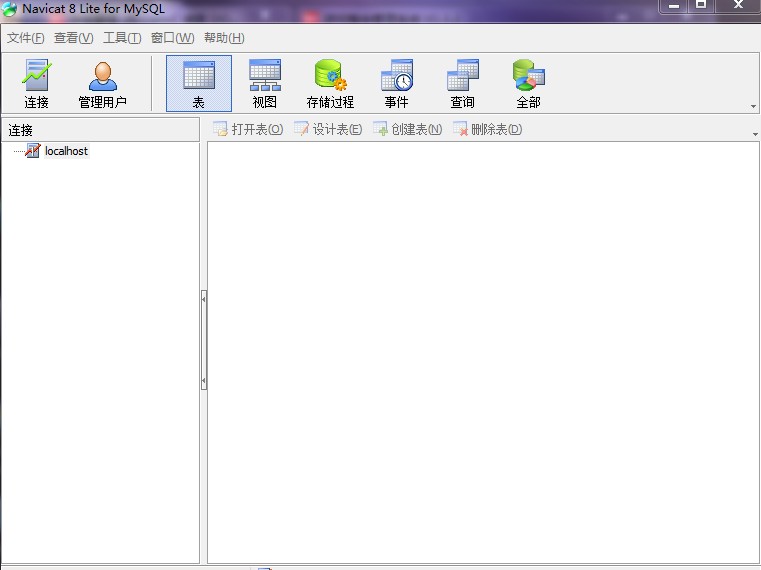
Task: Open the 查看(V) menu
Action: pos(73,38)
